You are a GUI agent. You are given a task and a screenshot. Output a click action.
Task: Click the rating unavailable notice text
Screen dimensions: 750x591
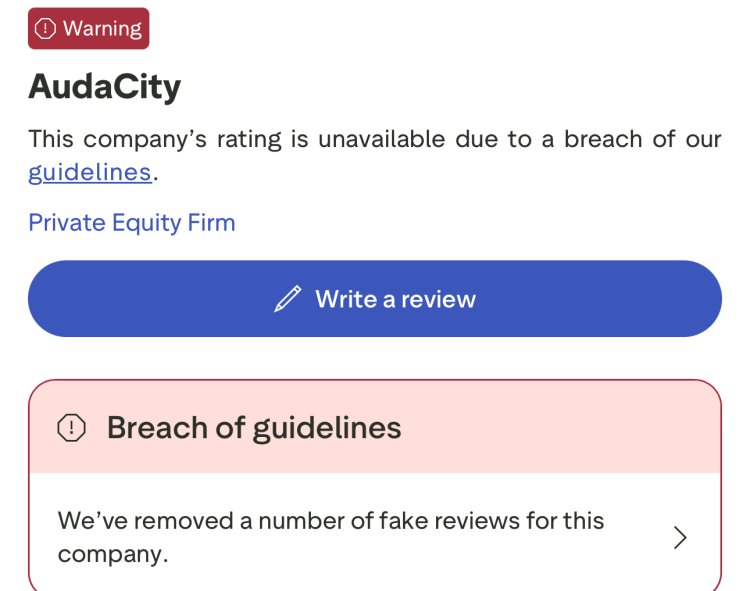tap(375, 155)
